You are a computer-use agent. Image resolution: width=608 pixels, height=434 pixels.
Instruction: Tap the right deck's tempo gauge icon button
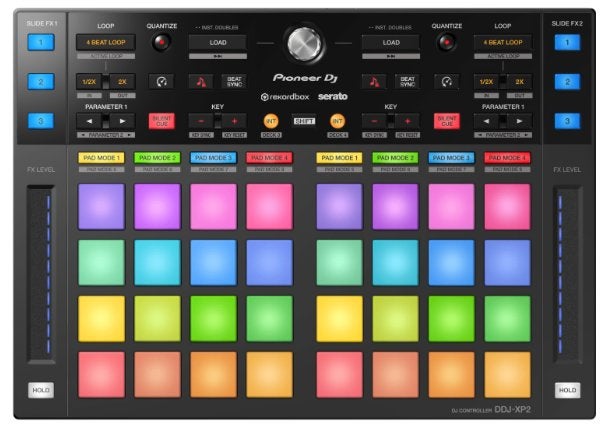click(446, 82)
